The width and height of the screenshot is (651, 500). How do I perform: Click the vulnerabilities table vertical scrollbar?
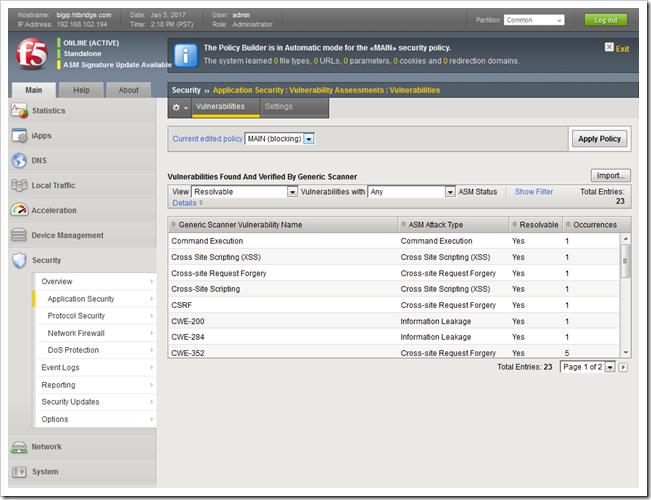[625, 290]
